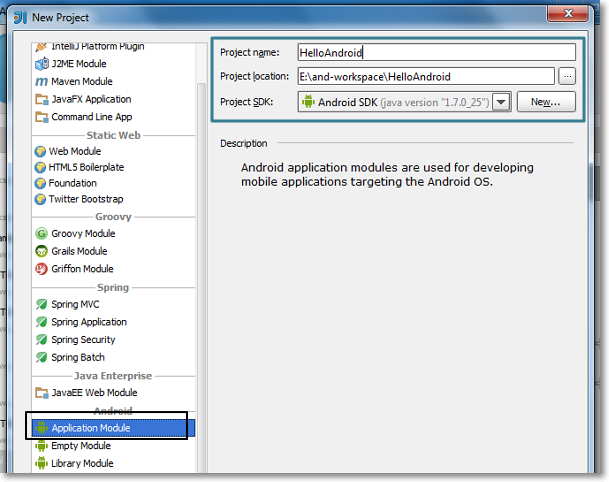Select Twitter Bootstrap project type

pos(86,199)
